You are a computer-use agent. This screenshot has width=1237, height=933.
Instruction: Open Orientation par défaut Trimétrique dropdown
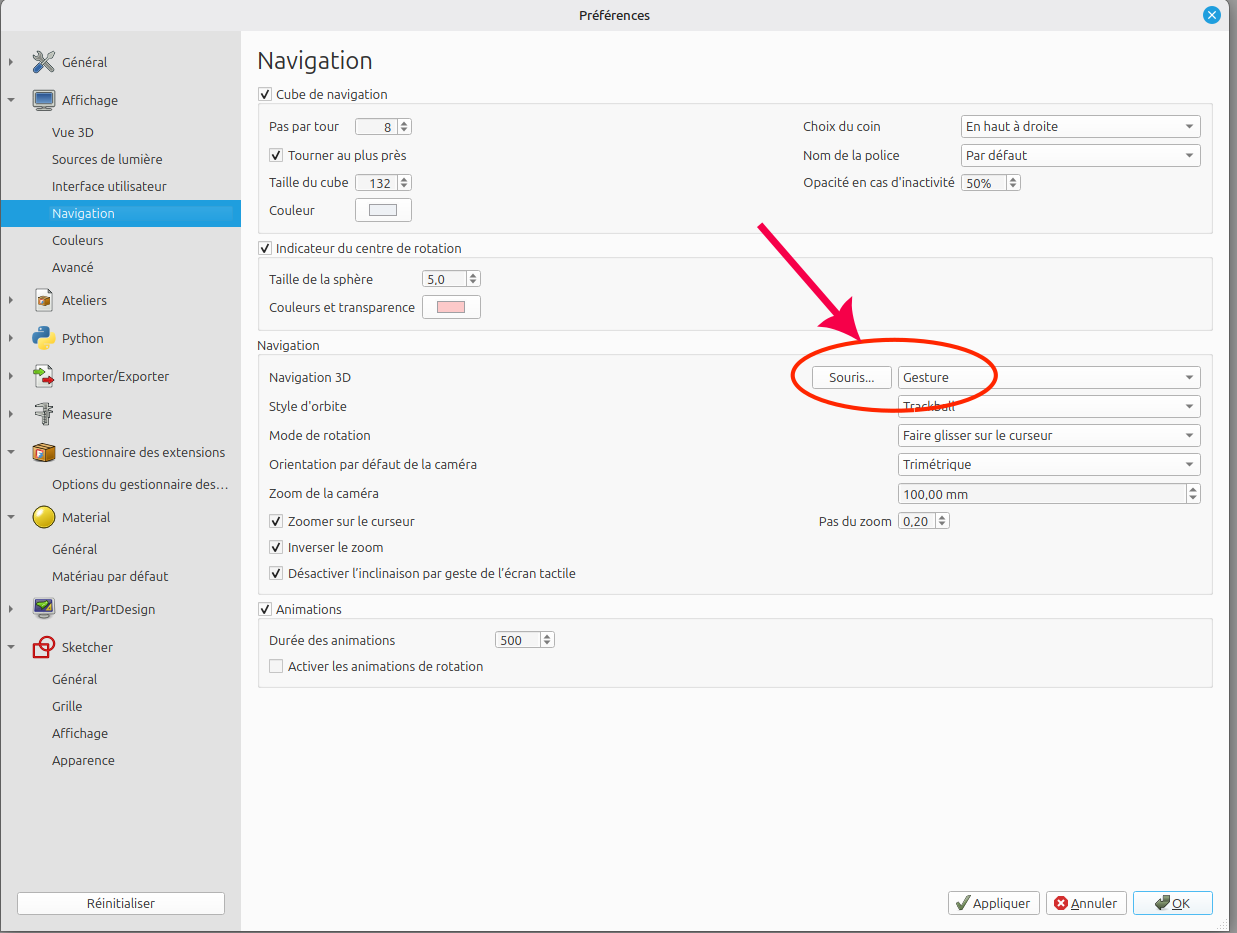(1049, 464)
